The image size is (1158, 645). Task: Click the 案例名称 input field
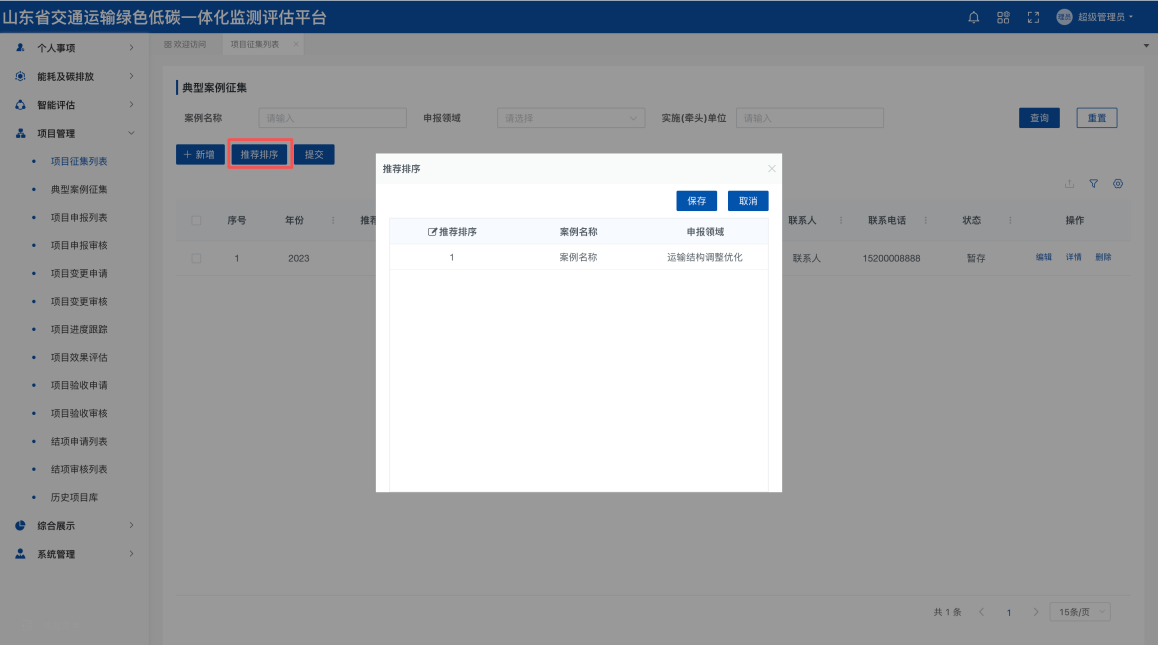(x=332, y=118)
